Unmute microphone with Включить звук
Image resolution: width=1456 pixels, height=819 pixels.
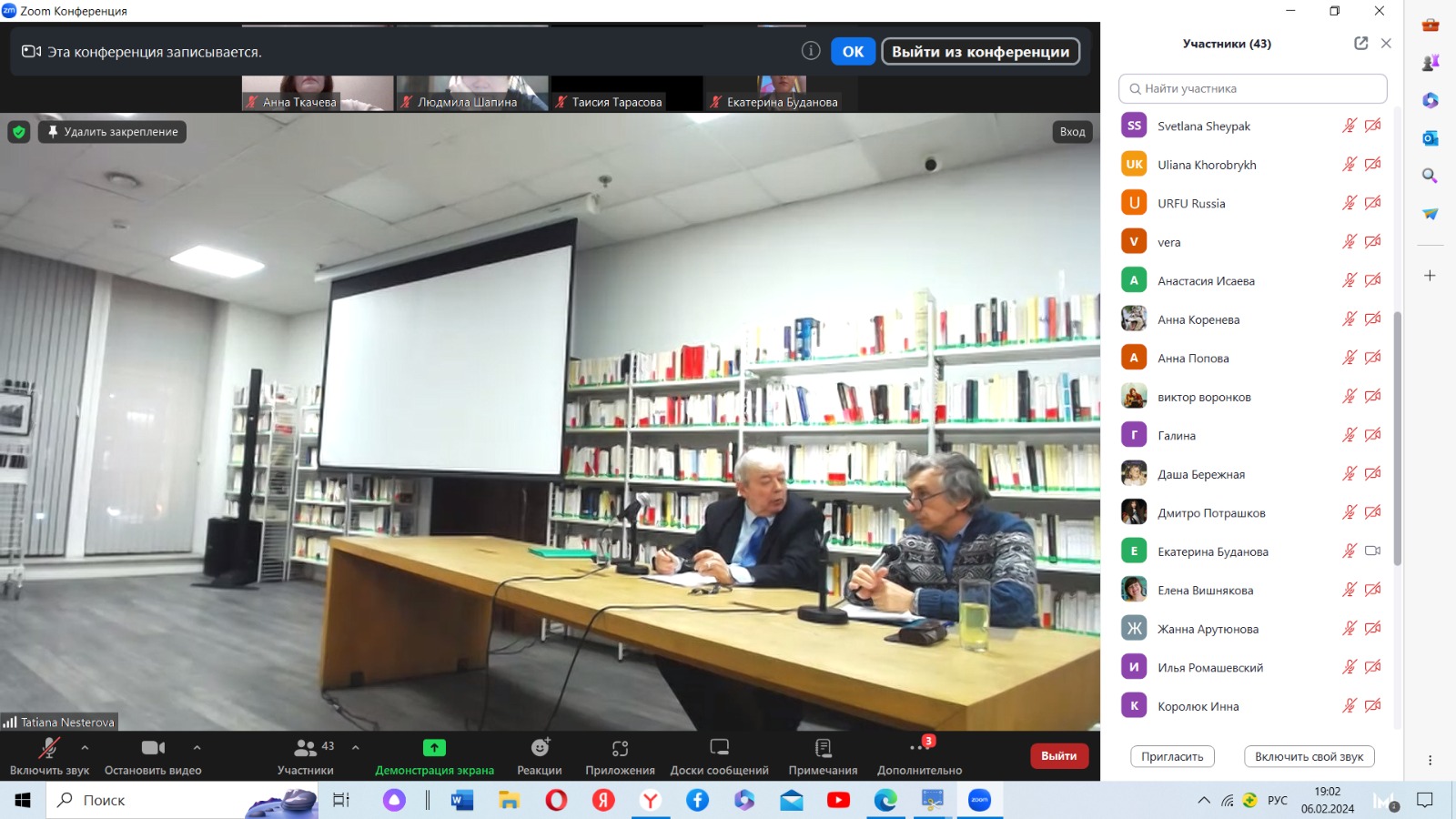click(49, 756)
